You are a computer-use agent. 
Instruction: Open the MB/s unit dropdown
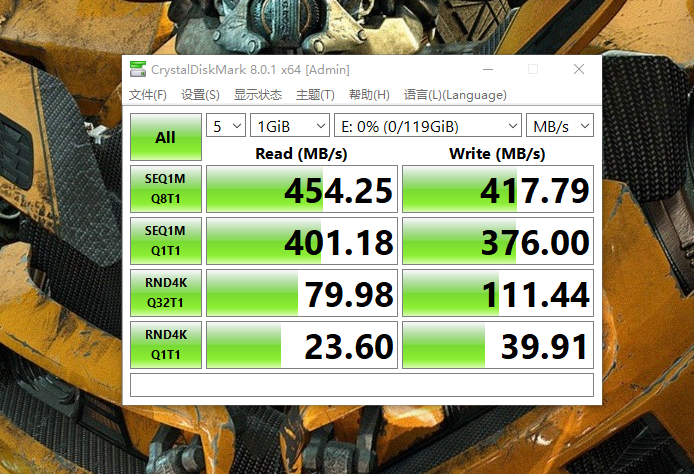[559, 126]
